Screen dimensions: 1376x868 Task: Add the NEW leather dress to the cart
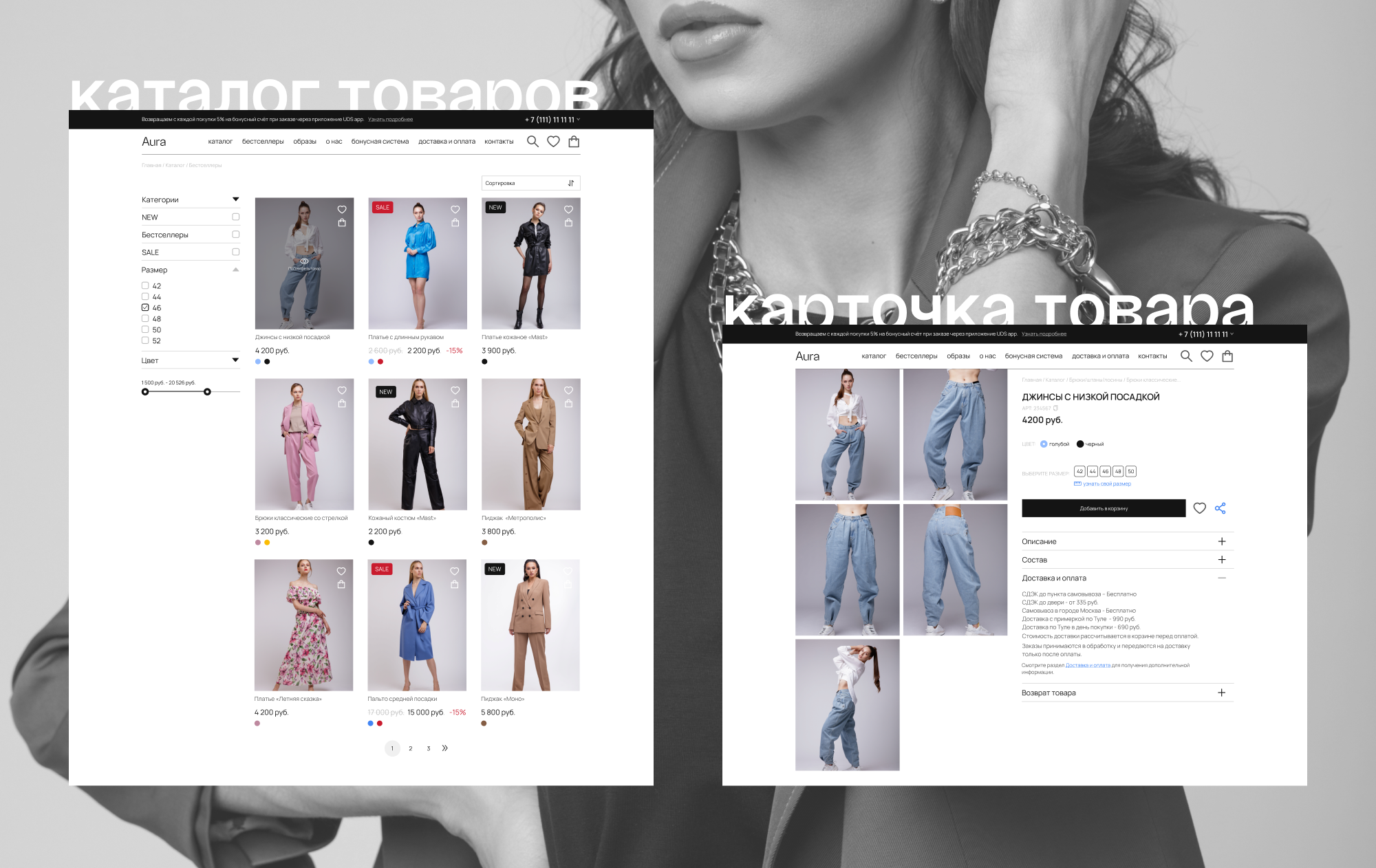pos(568,223)
